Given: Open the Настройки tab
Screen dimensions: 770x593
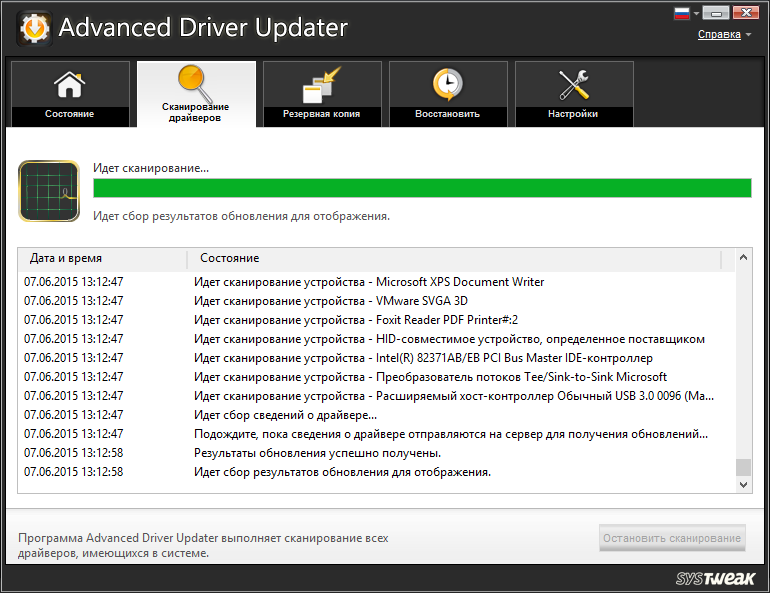Looking at the screenshot, I should (574, 94).
